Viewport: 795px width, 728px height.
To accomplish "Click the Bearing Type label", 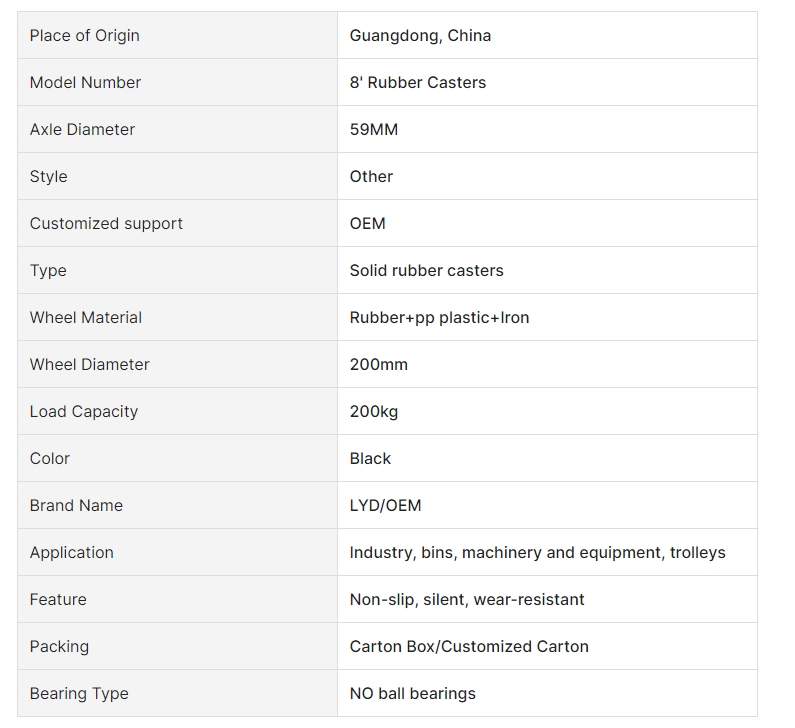I will (x=79, y=694).
